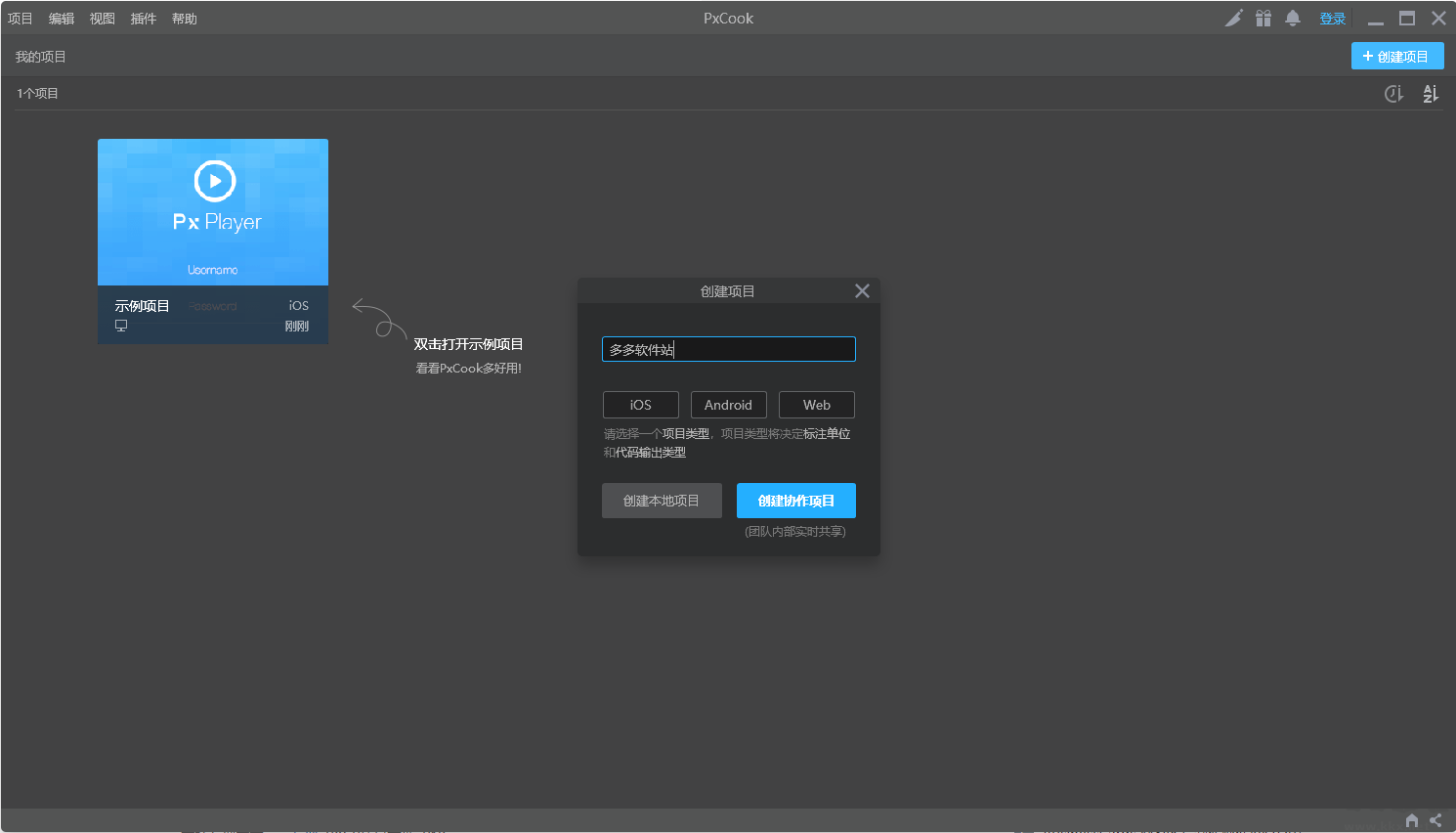1456x833 pixels.
Task: Open the notifications bell icon
Action: pos(1293,19)
